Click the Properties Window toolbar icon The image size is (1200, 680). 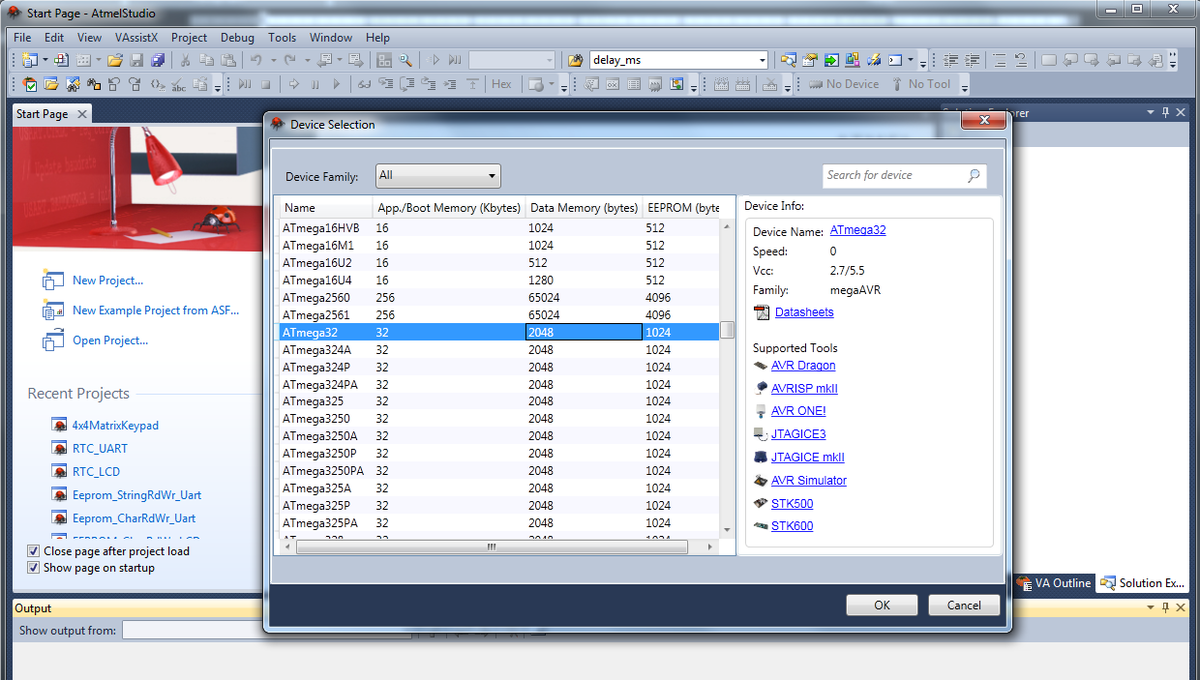click(810, 60)
